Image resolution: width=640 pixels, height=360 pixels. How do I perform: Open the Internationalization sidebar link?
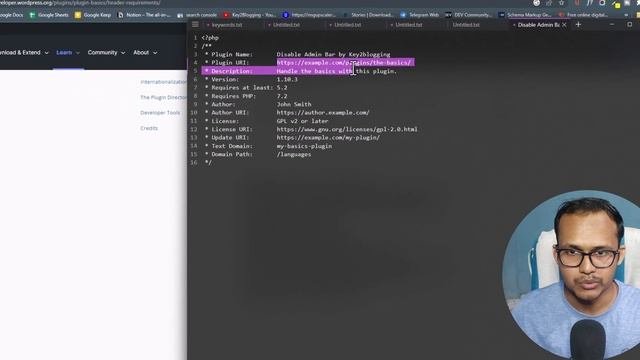tap(163, 82)
